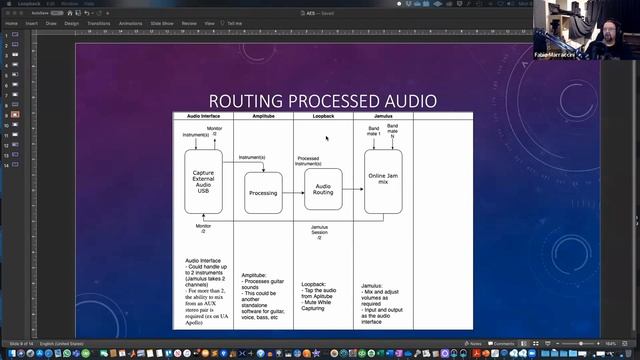Open the Comments pane button
The width and height of the screenshot is (640, 360).
pyautogui.click(x=501, y=344)
